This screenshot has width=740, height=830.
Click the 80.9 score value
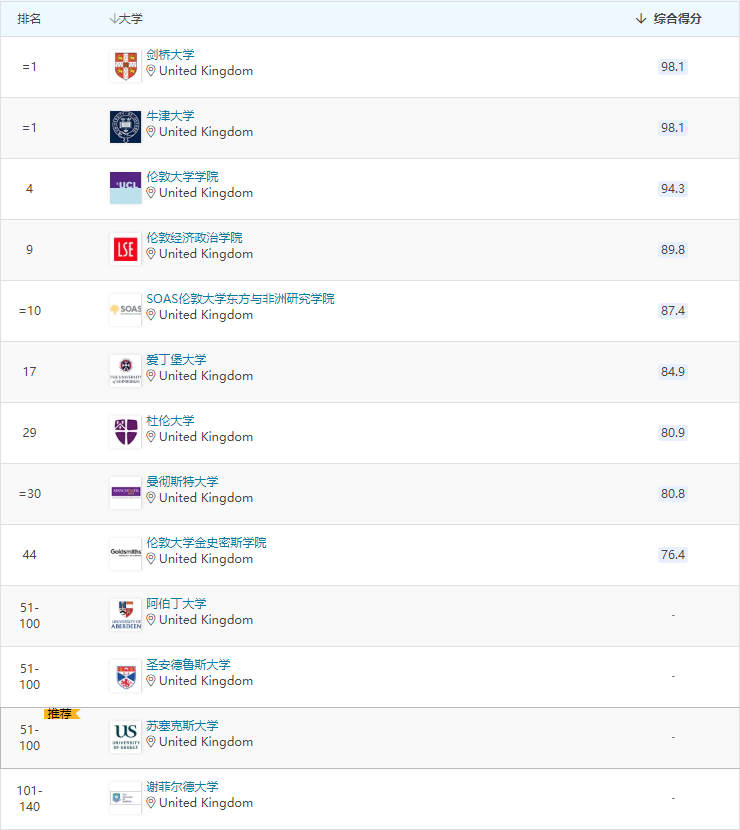tap(673, 432)
